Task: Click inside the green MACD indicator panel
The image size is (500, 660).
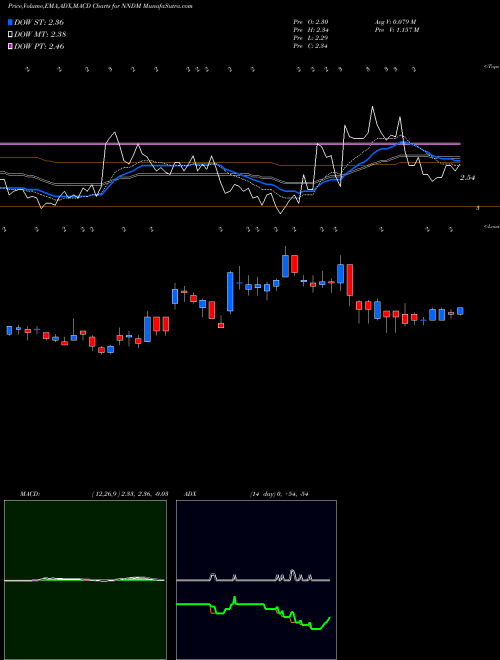Action: tap(85, 580)
